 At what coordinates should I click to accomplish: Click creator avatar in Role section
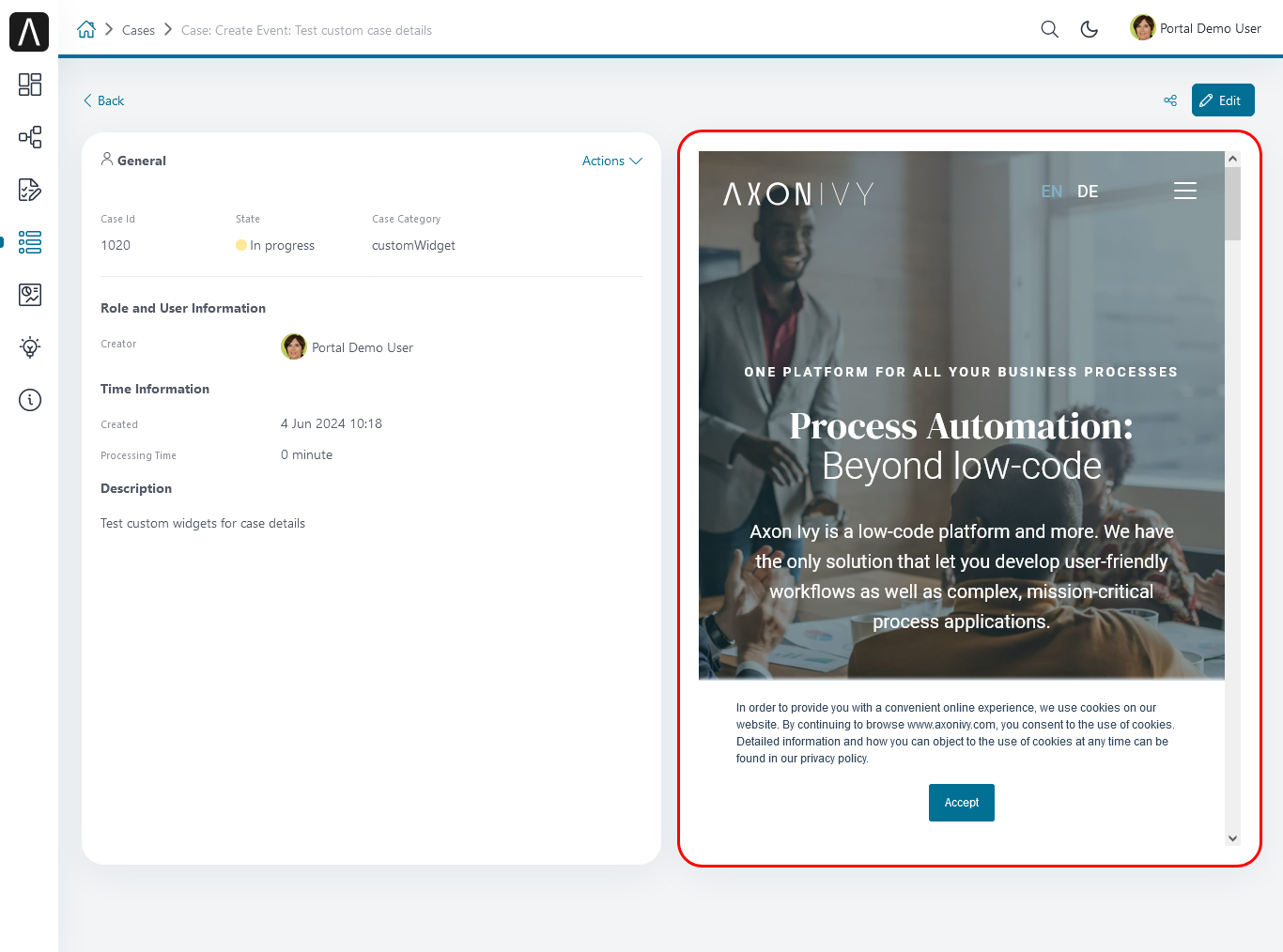click(x=294, y=346)
